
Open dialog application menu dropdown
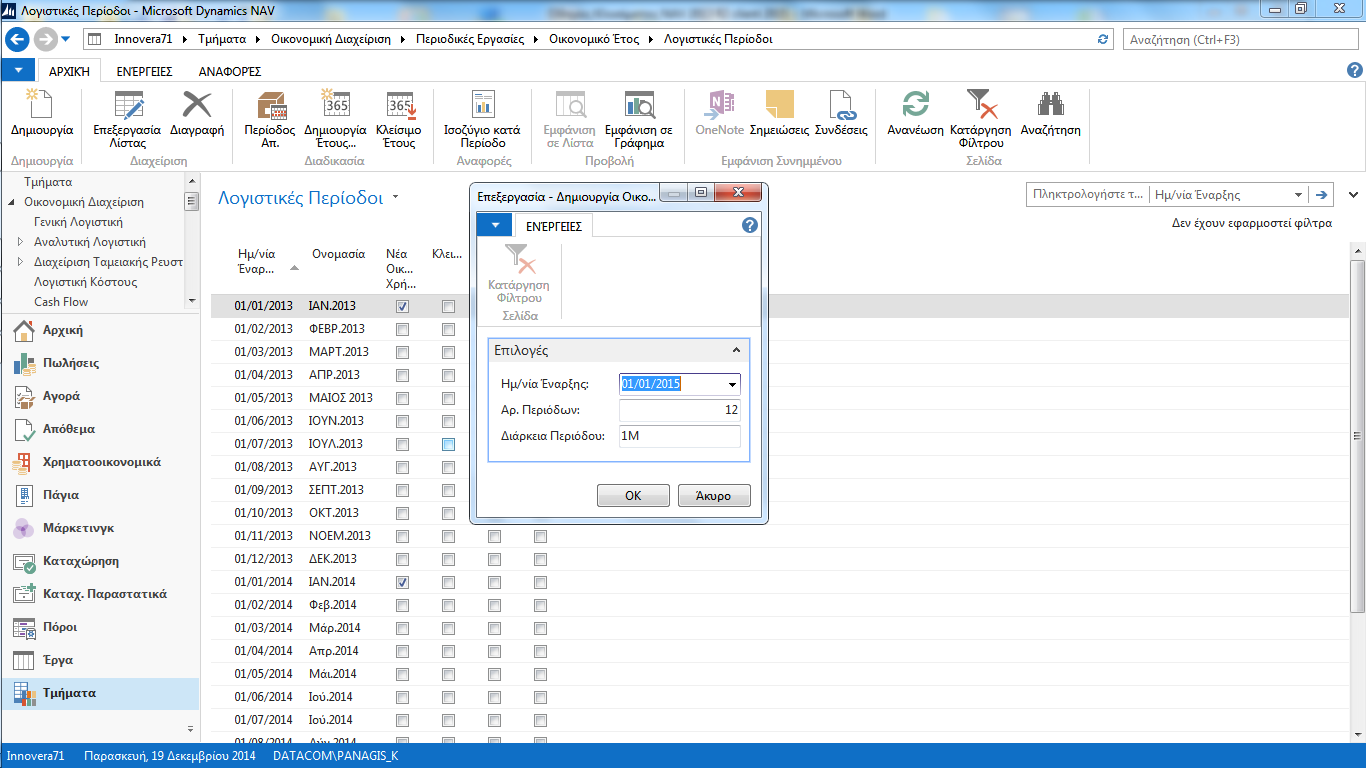point(494,226)
